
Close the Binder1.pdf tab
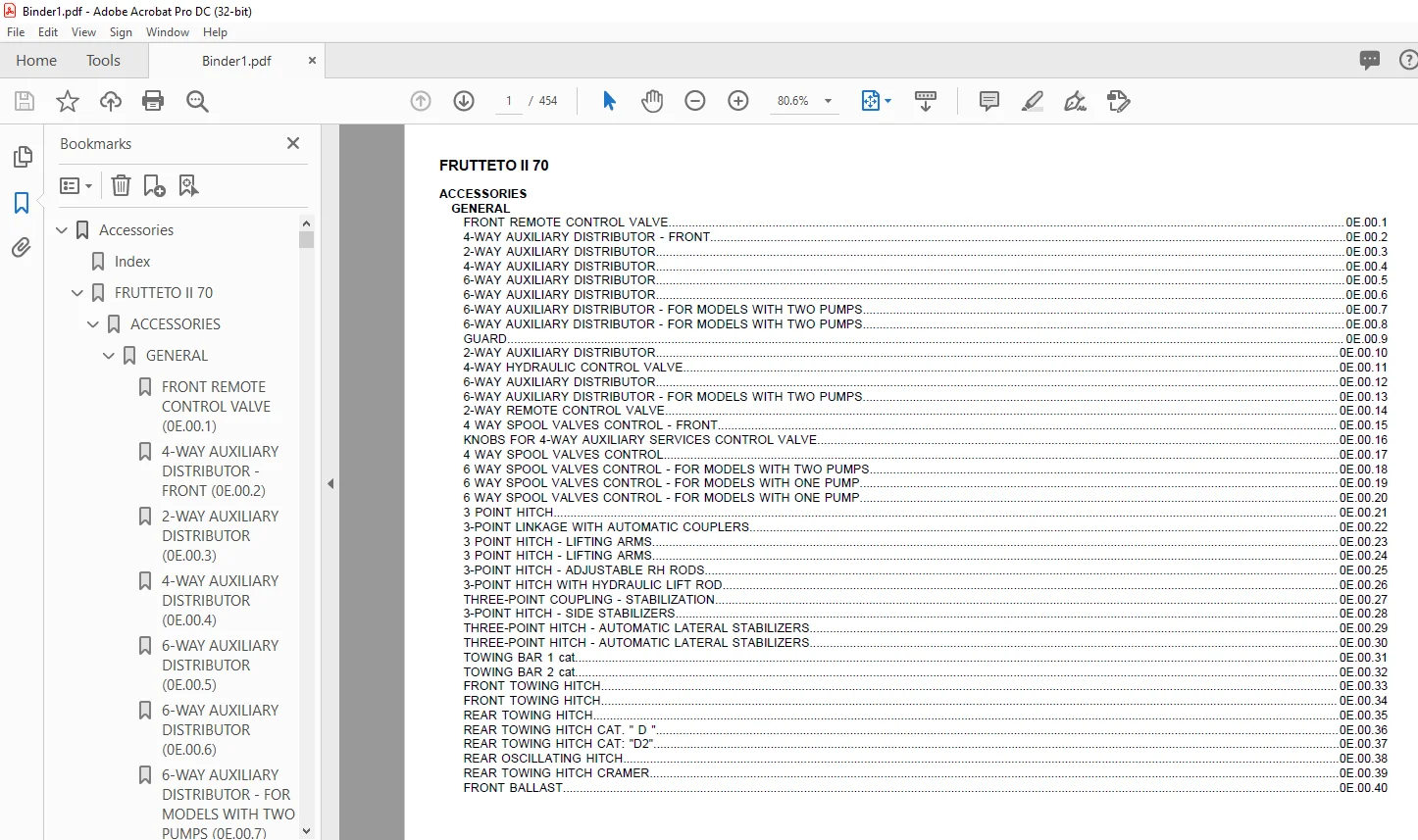point(312,61)
